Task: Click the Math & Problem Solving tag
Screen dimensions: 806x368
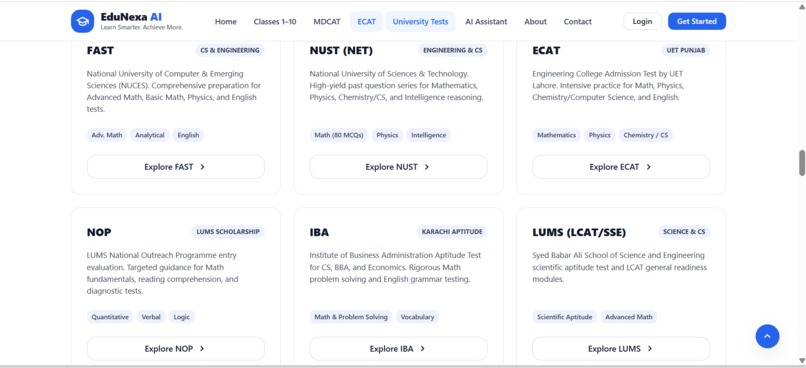Action: click(351, 317)
